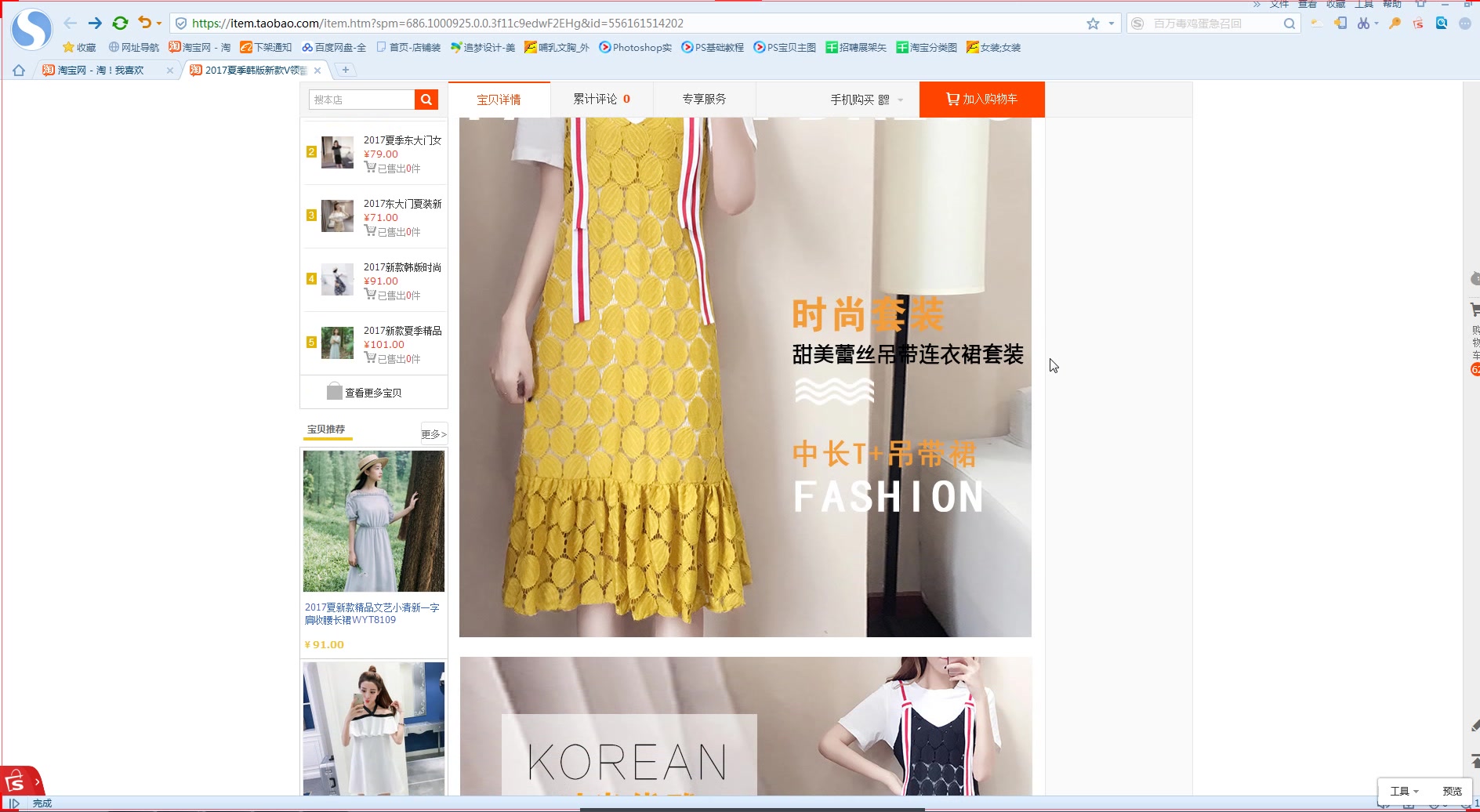Close the 淘宝网 - 淘！我喜欢 tab

170,71
